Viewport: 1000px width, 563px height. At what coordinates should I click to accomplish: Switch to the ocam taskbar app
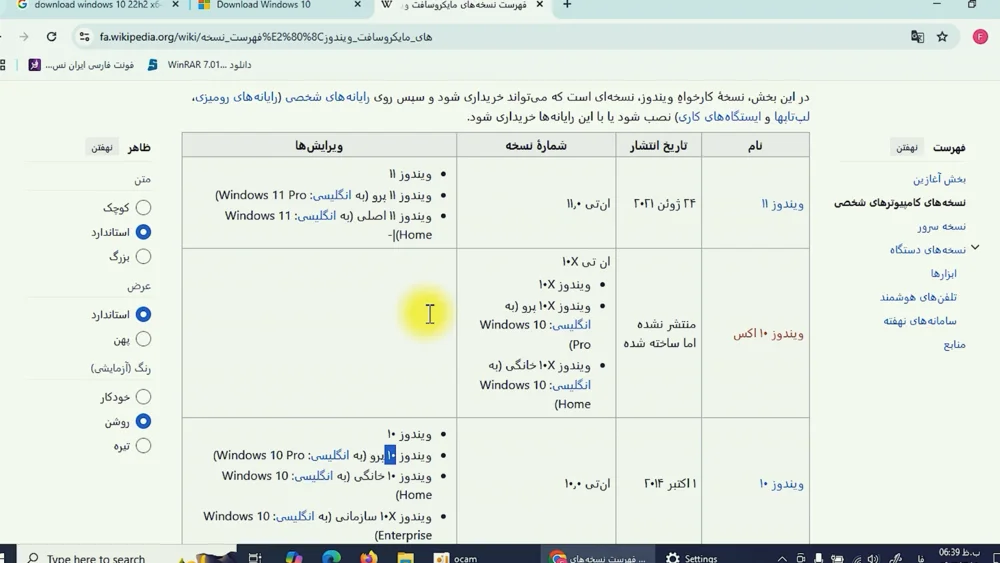[456, 557]
